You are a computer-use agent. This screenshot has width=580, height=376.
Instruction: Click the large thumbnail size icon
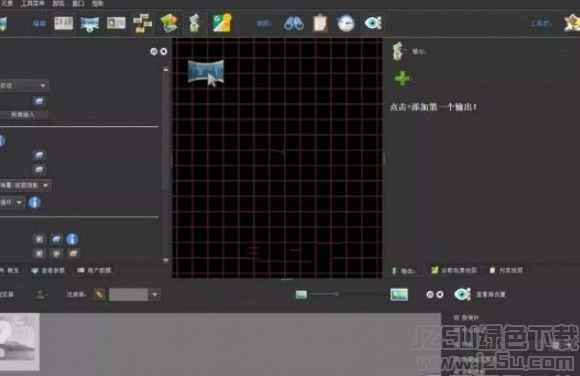point(399,295)
